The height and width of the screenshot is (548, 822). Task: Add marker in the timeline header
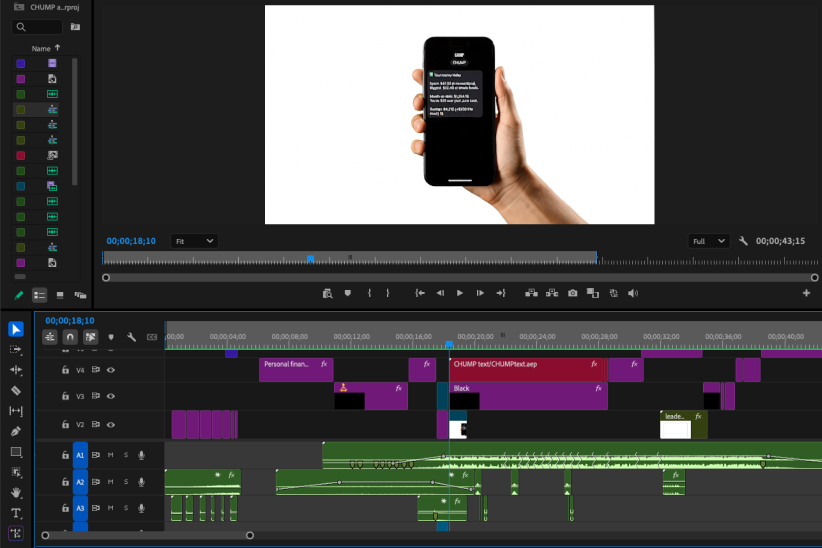point(111,337)
